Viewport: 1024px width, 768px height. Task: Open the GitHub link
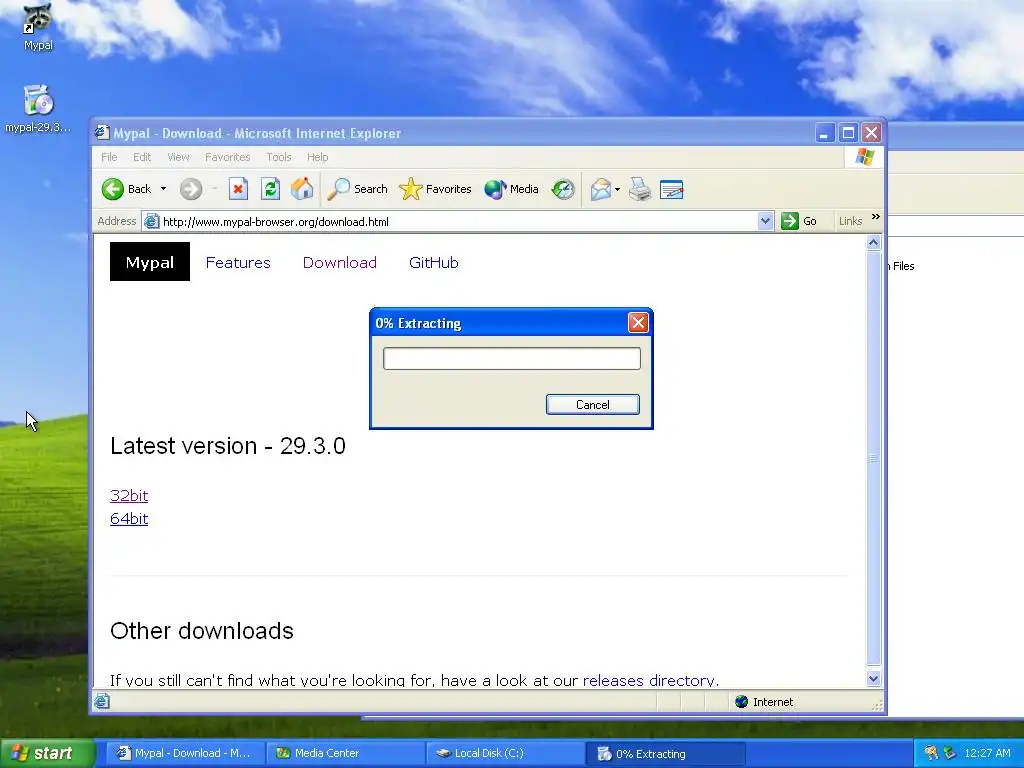click(434, 263)
